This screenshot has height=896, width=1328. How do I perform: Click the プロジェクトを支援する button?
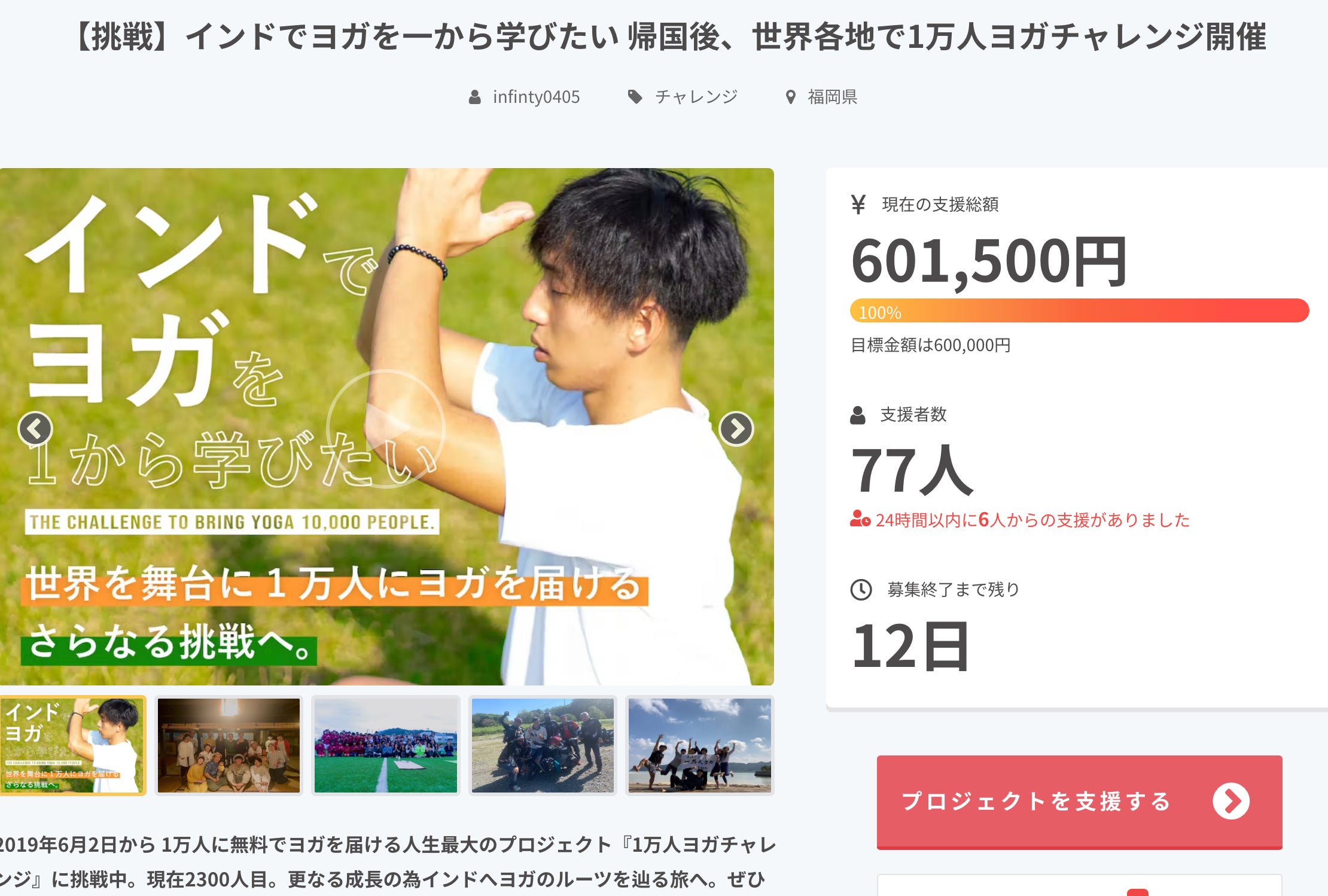pyautogui.click(x=1079, y=801)
